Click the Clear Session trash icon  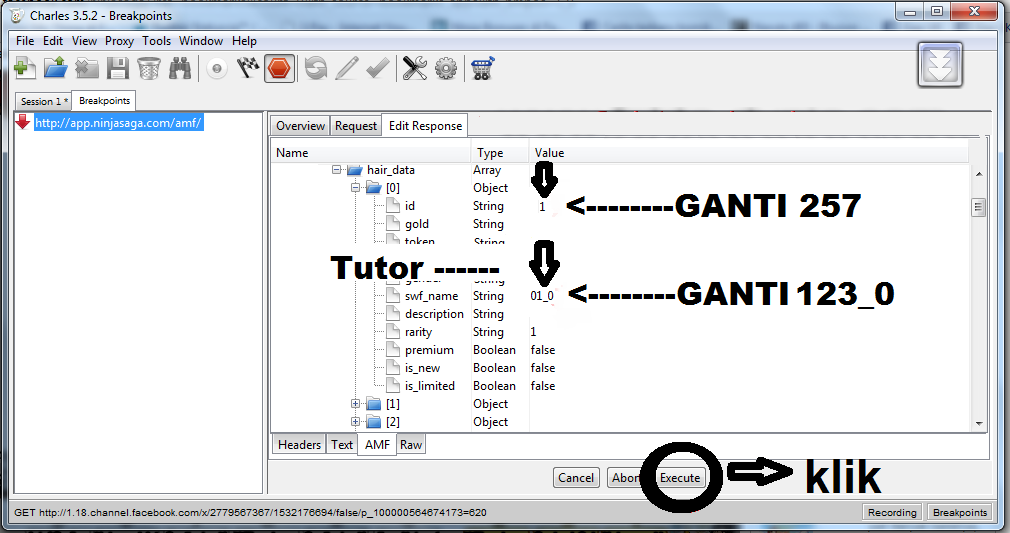pos(149,68)
